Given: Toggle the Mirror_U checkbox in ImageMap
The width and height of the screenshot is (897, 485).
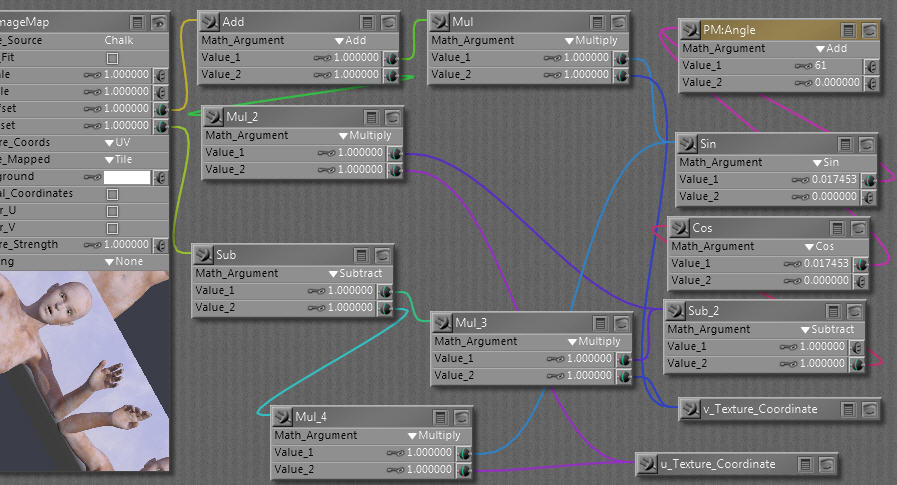Looking at the screenshot, I should point(113,211).
